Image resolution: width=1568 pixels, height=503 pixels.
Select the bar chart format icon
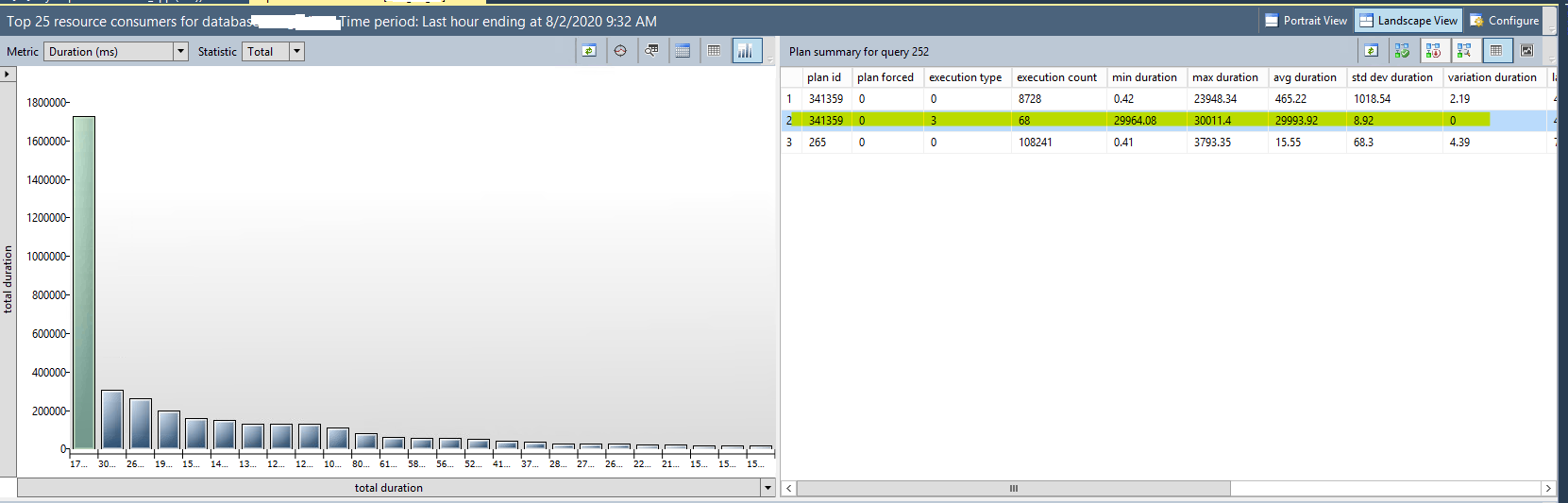pyautogui.click(x=746, y=51)
